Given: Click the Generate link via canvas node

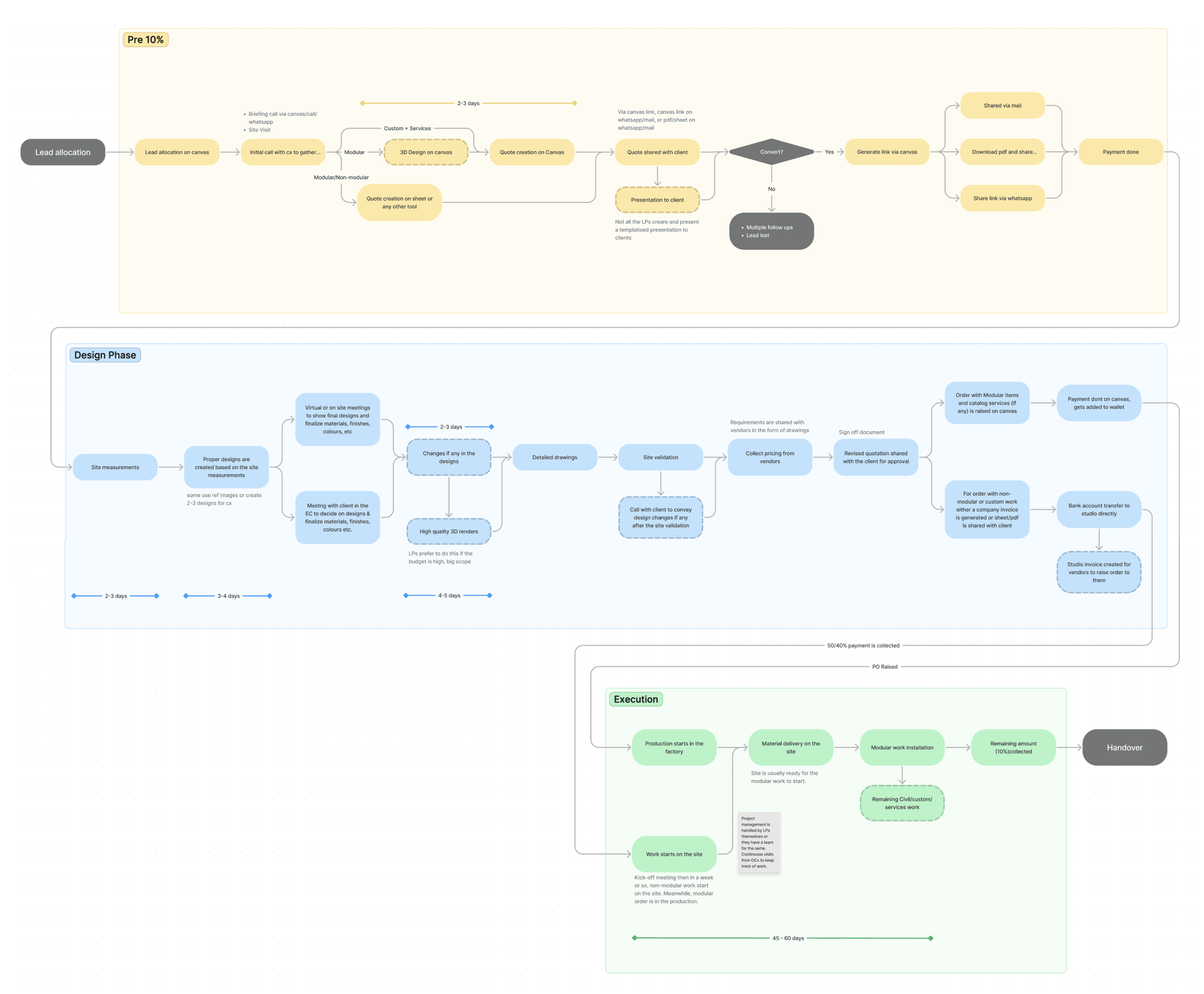Looking at the screenshot, I should click(x=887, y=152).
